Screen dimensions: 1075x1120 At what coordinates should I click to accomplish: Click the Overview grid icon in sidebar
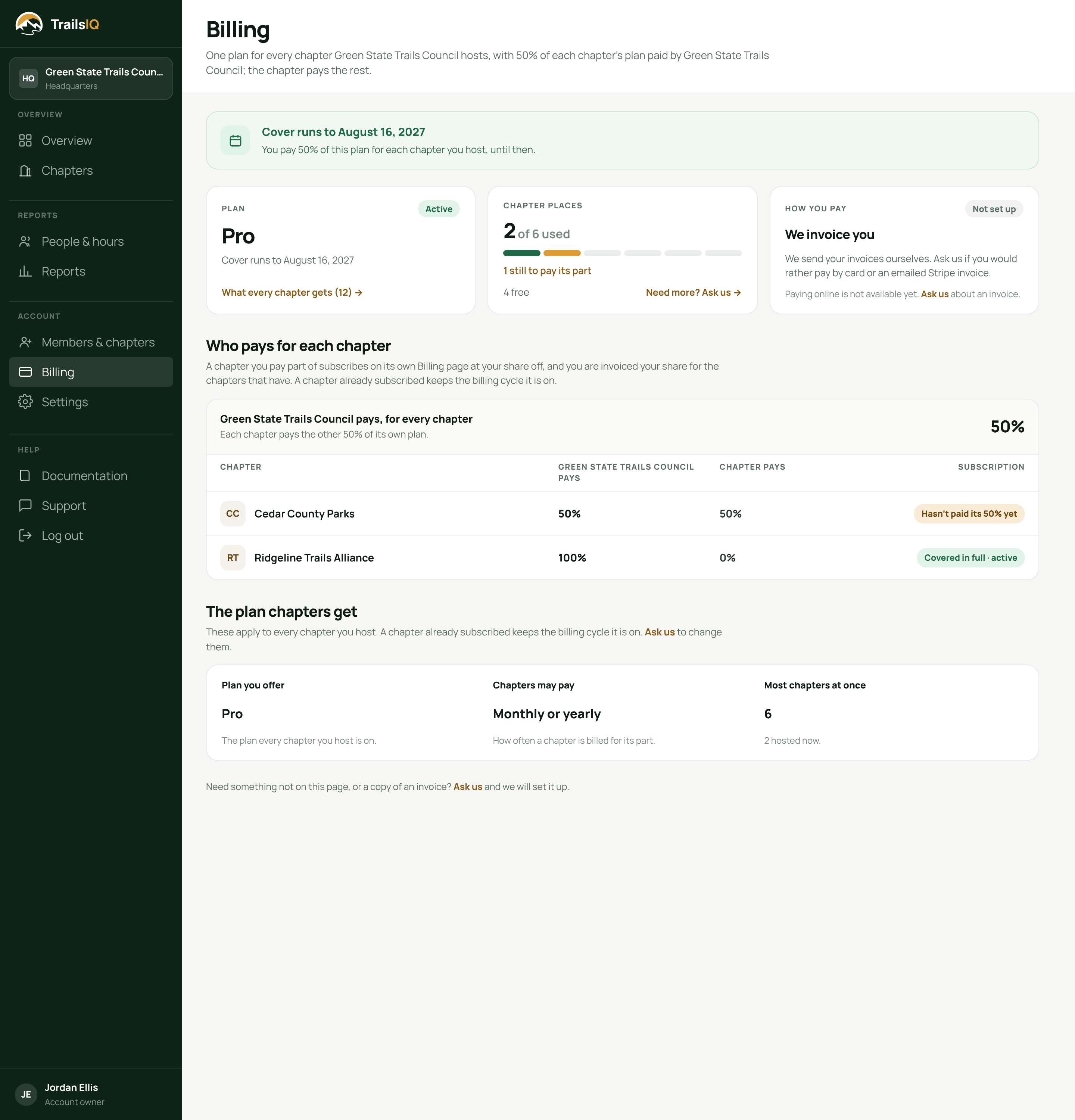[25, 141]
